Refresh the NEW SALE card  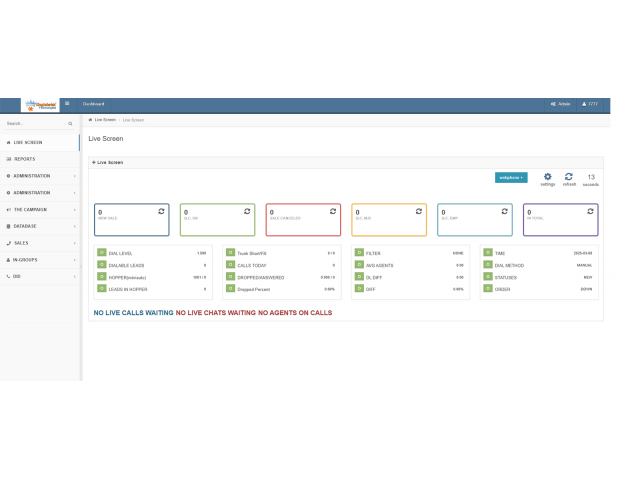162,212
